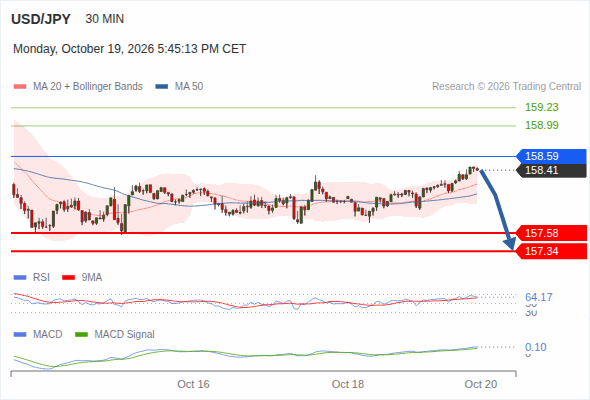The width and height of the screenshot is (590, 400).
Task: Click the MACD Signal legend label
Action: (125, 335)
